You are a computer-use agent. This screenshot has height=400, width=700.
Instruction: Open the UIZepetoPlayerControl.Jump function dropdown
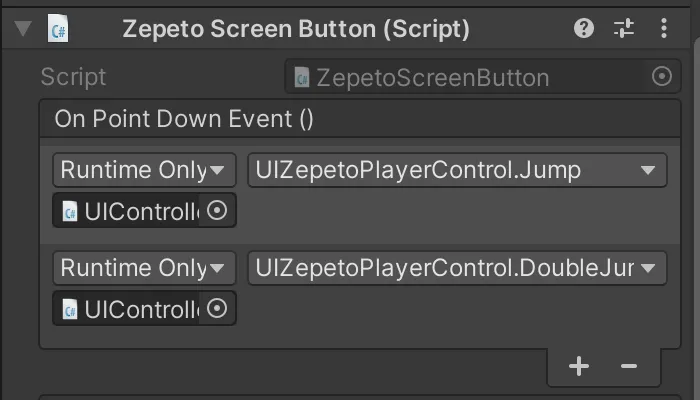(458, 170)
